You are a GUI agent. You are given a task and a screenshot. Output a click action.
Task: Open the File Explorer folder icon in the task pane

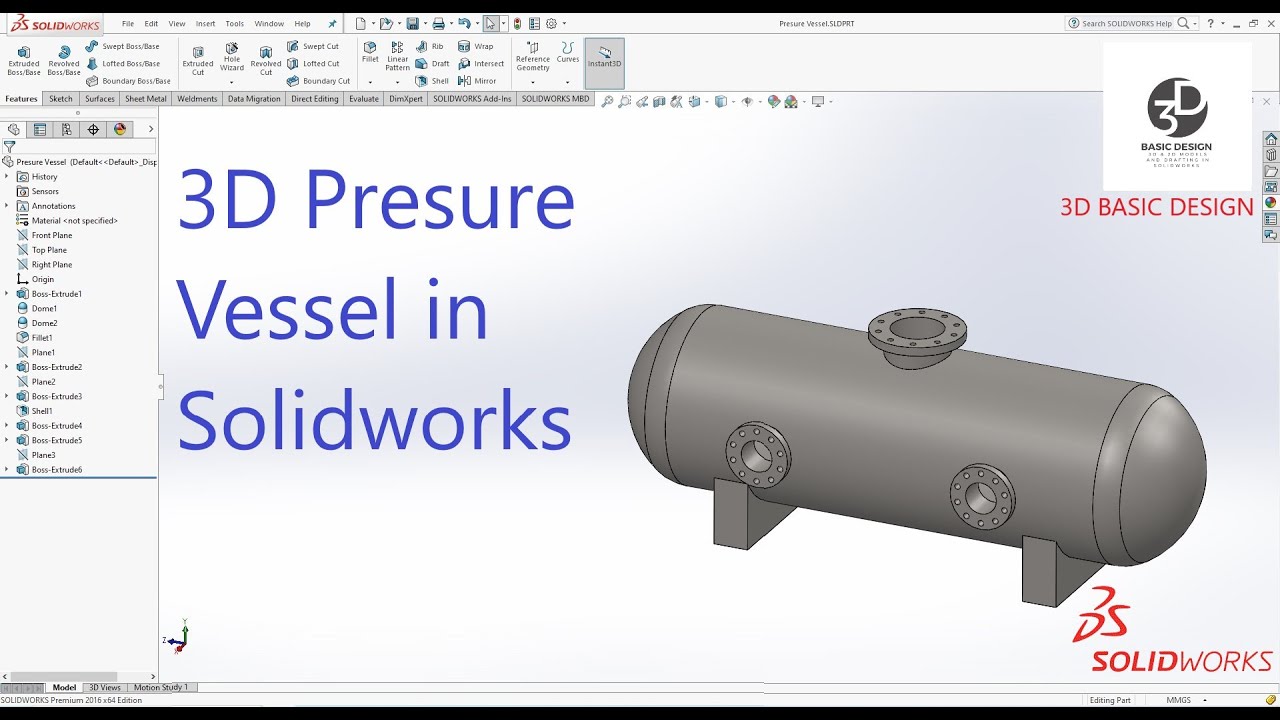1271,171
